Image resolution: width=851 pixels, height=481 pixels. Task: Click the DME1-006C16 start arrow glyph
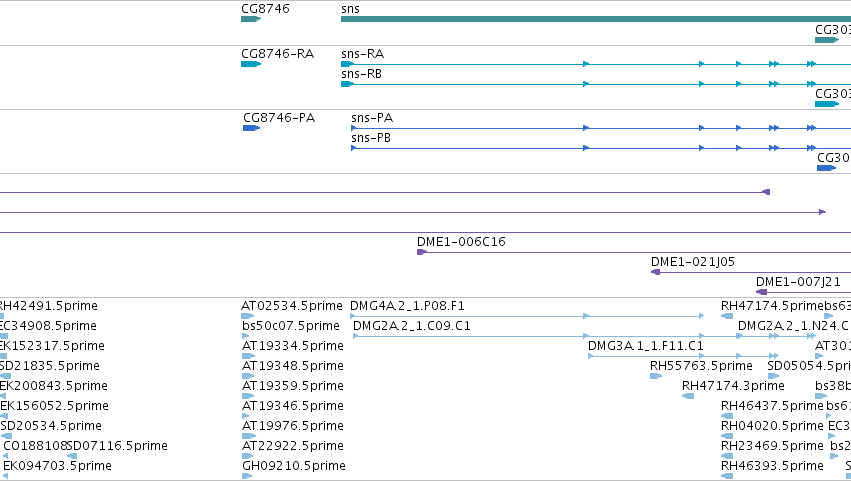422,252
